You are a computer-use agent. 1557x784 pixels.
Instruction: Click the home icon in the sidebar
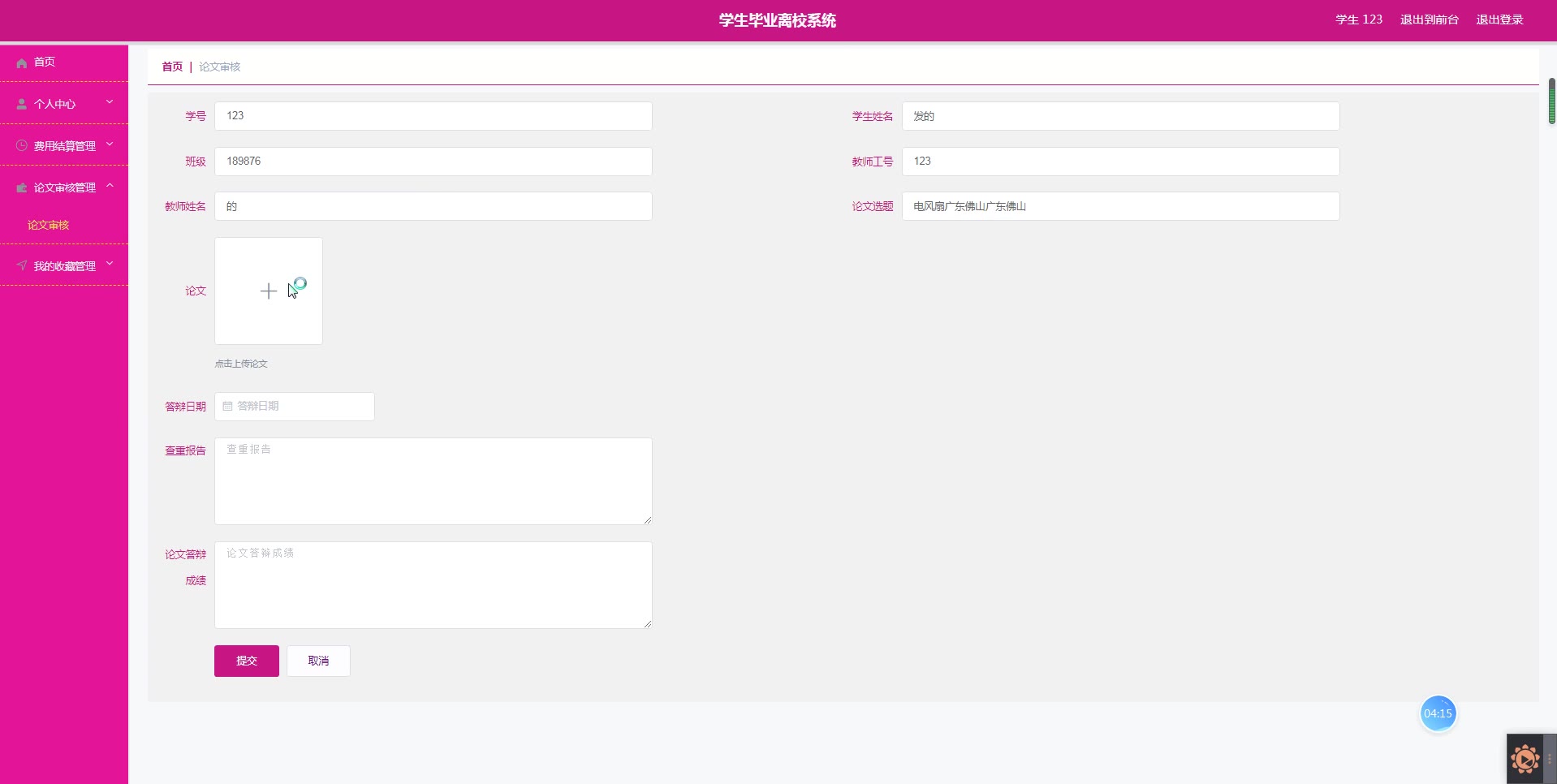[22, 62]
